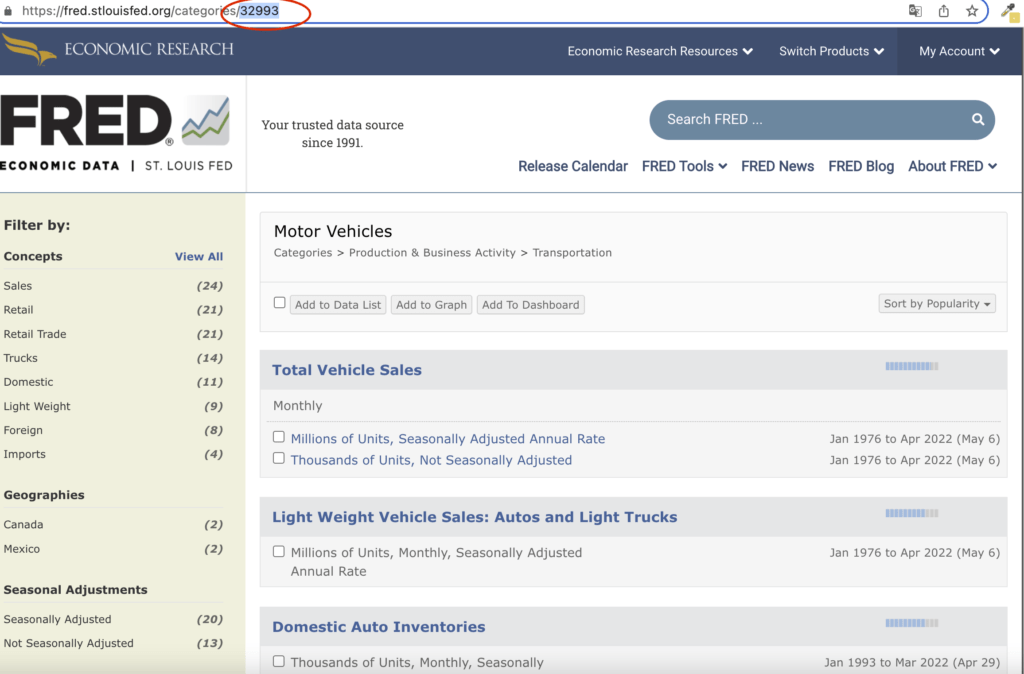Filter by Imports concept
The image size is (1024, 674).
[x=24, y=455]
